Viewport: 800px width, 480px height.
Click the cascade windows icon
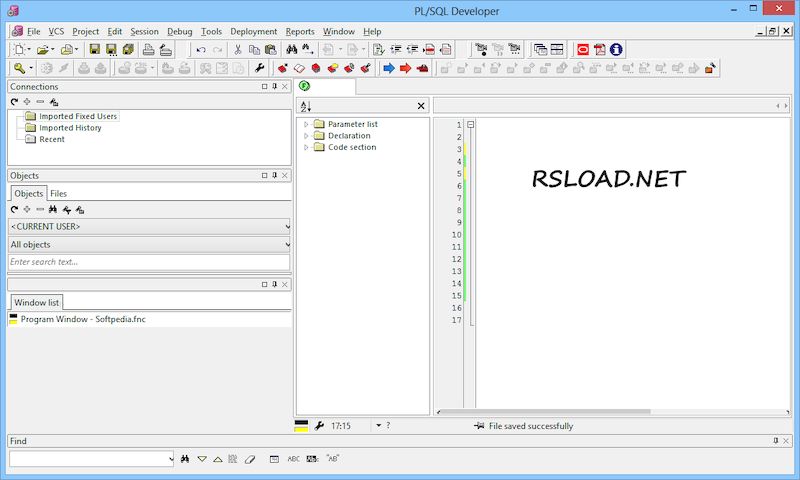[x=540, y=49]
